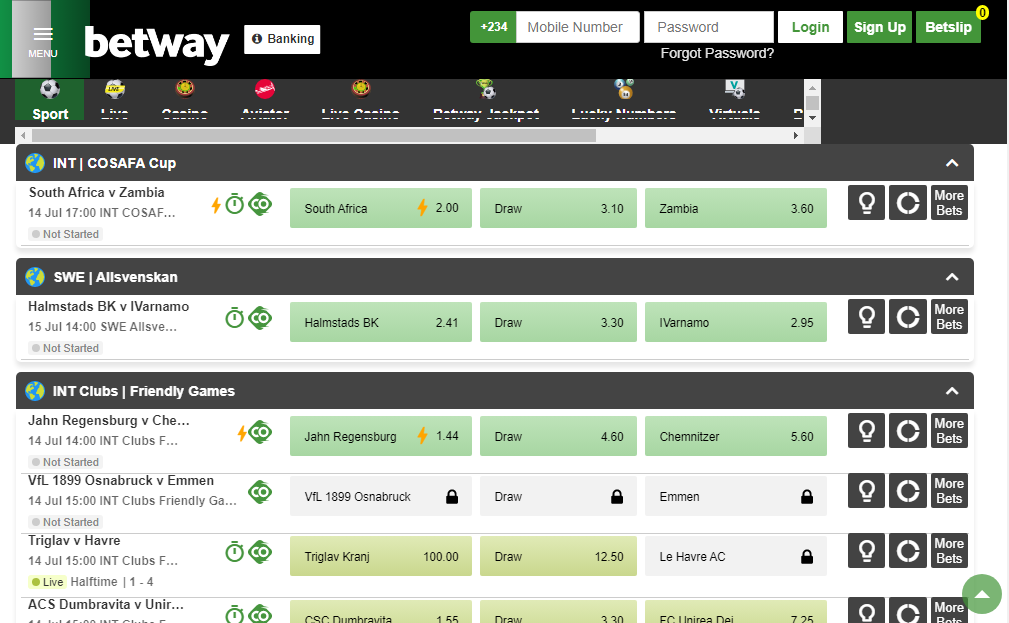Open More Bets for Osnabruck v Emmen
This screenshot has height=623, width=1009.
point(949,490)
